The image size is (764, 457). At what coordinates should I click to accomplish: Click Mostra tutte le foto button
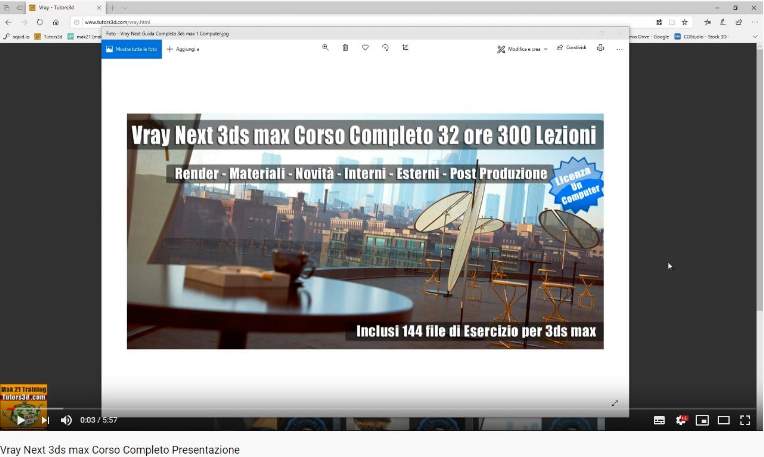coord(132,49)
